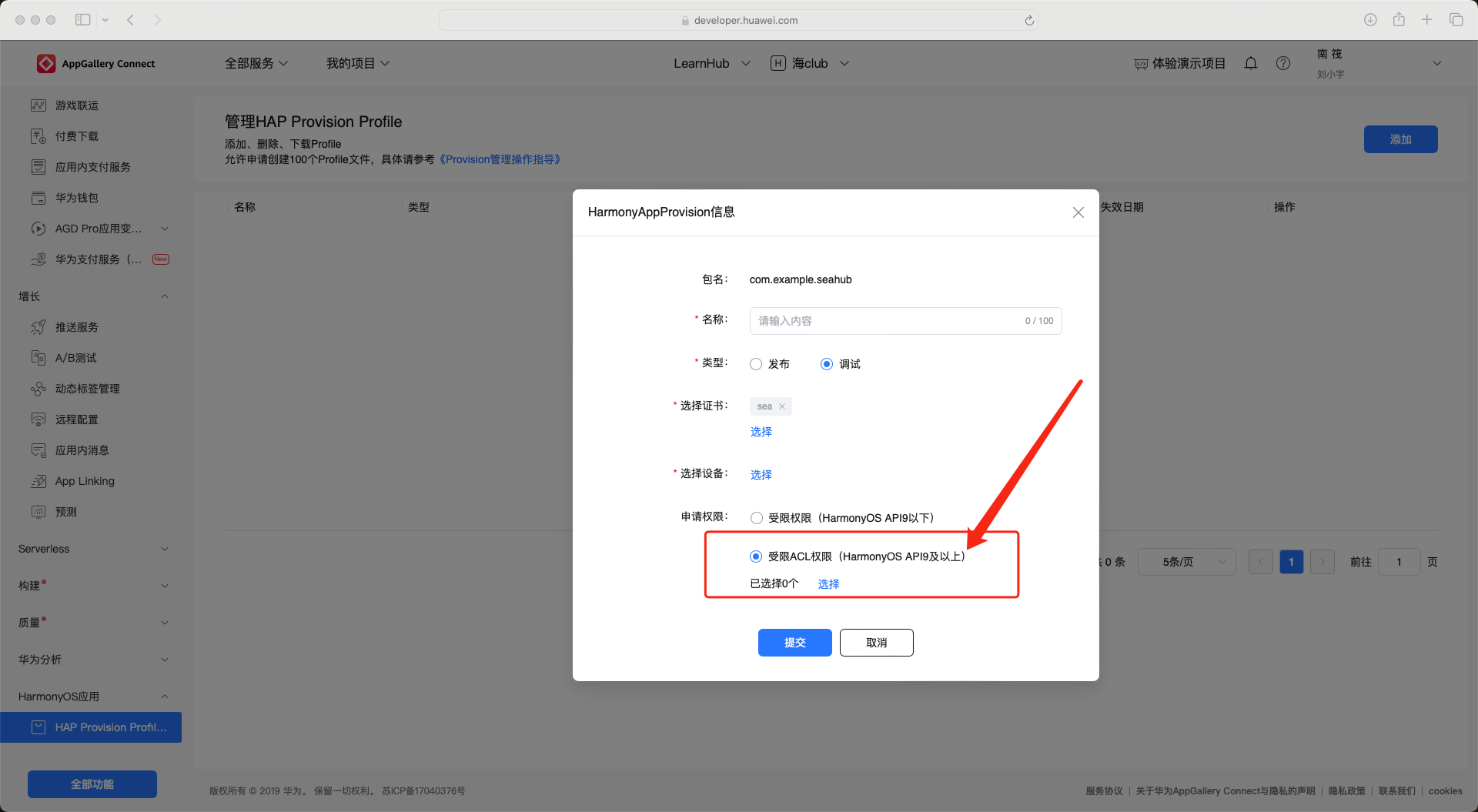
Task: Select 调试 type radio button
Action: (x=827, y=364)
